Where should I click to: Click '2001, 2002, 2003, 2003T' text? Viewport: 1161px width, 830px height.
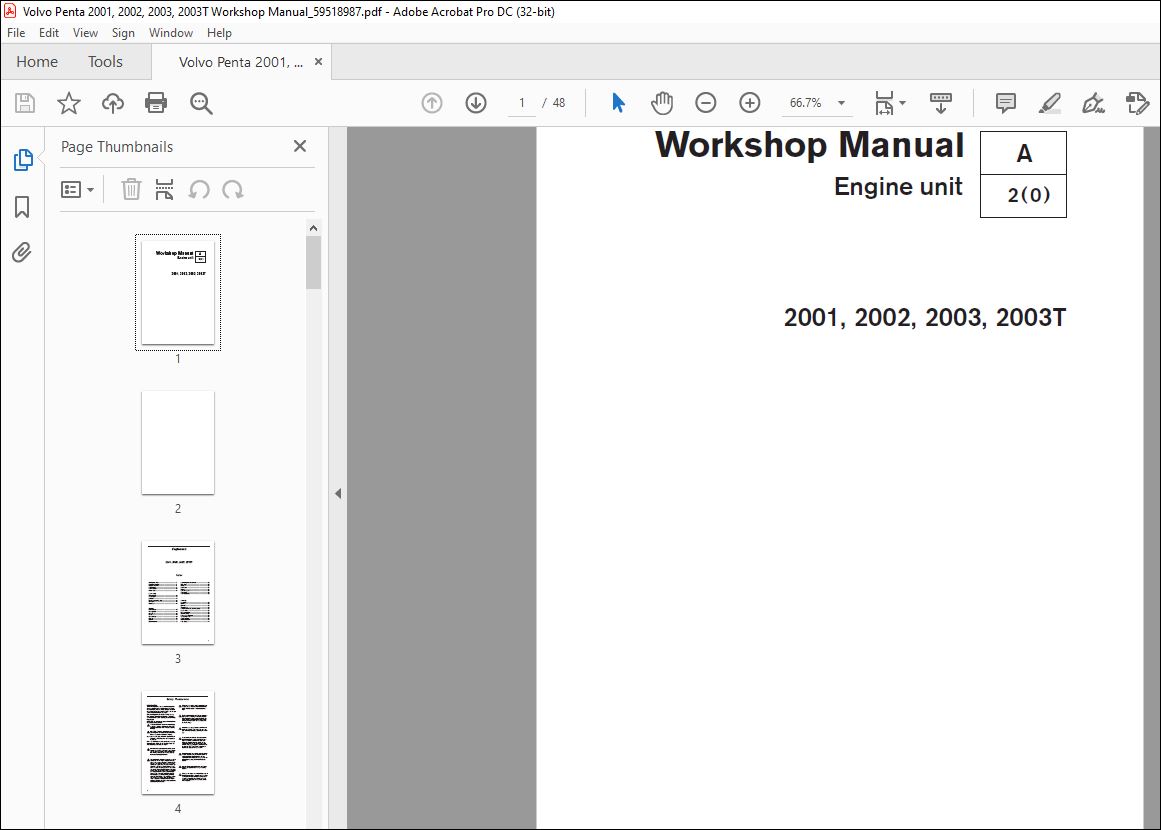point(925,318)
